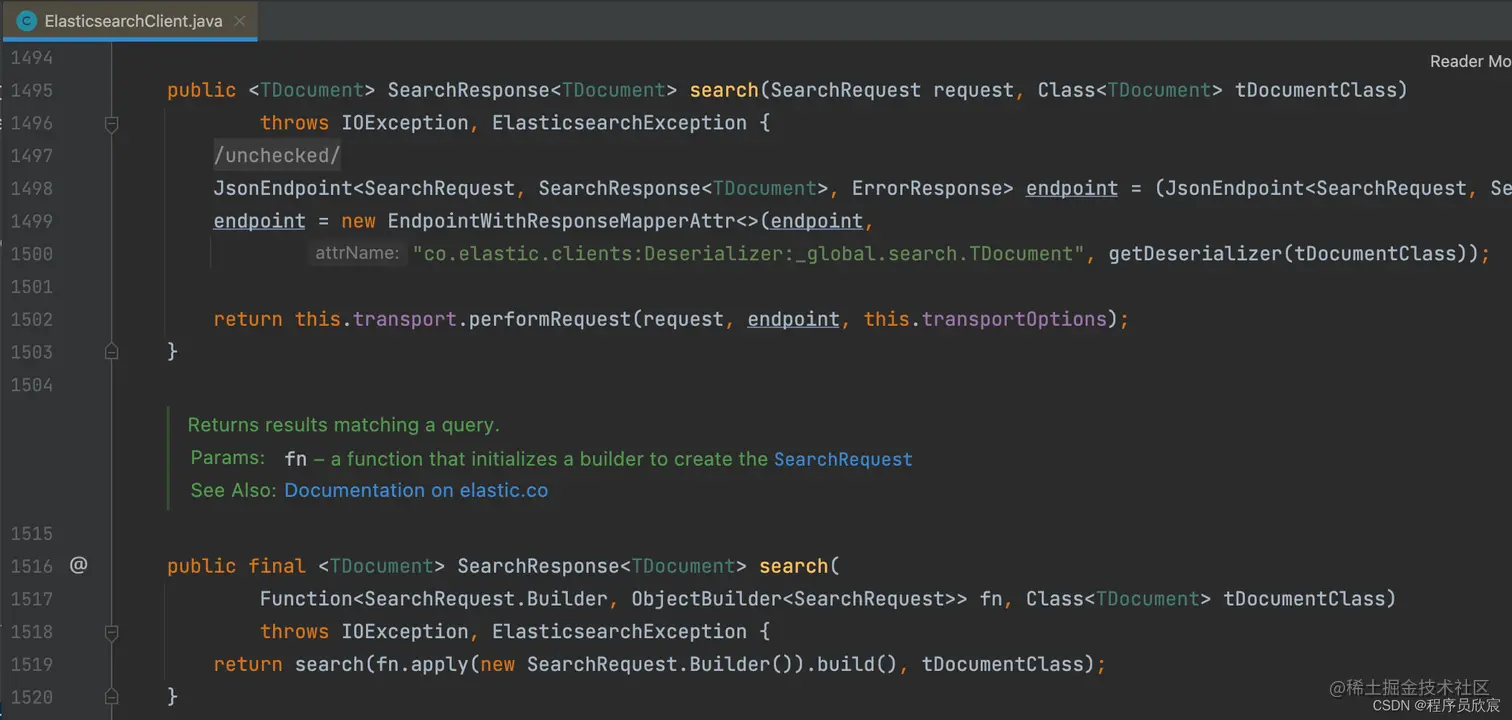Select the ElasticsearchClient.java tab
The width and height of the screenshot is (1512, 720).
(130, 21)
